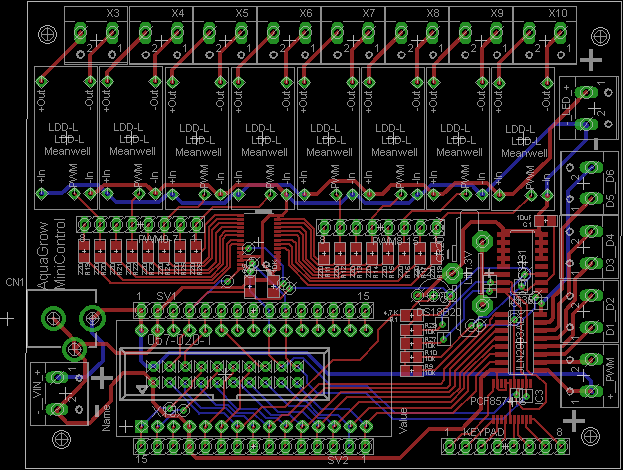Screen dimensions: 623x470
Task: Select the CN1 power jack label
Action: point(15,282)
